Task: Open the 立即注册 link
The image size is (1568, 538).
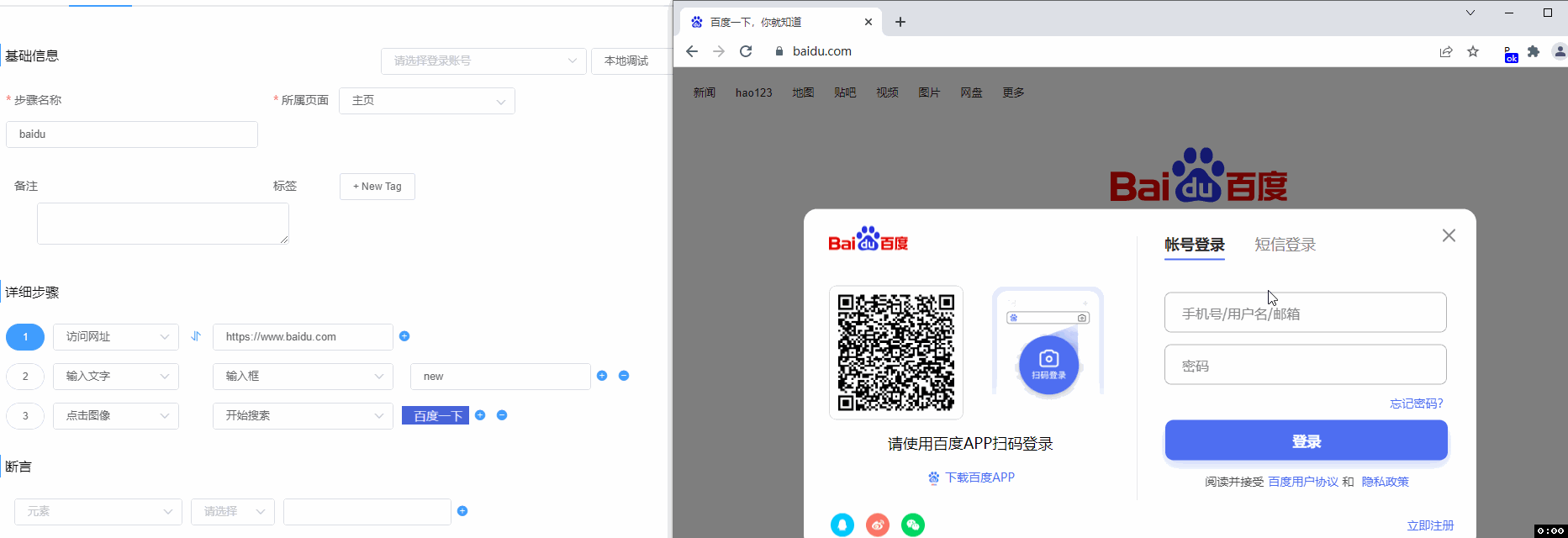Action: (x=1430, y=525)
